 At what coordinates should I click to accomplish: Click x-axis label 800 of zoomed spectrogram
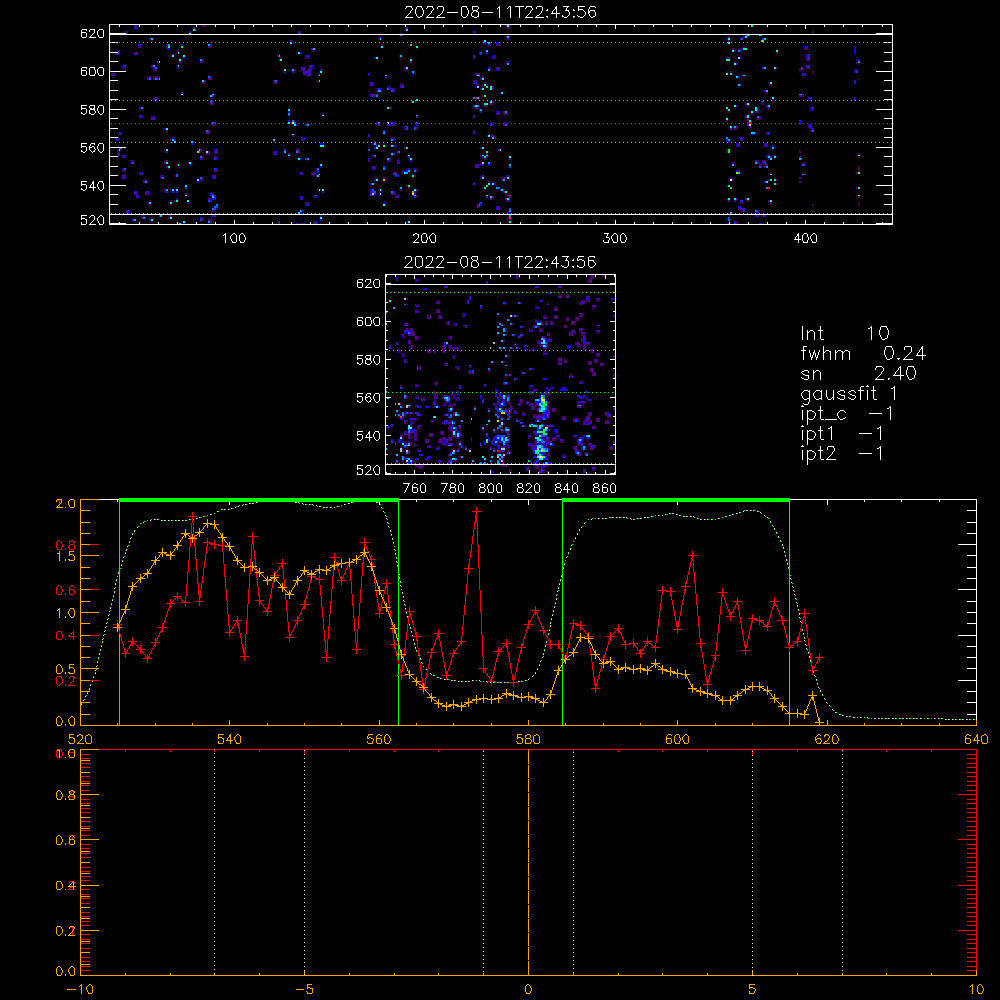pos(490,489)
